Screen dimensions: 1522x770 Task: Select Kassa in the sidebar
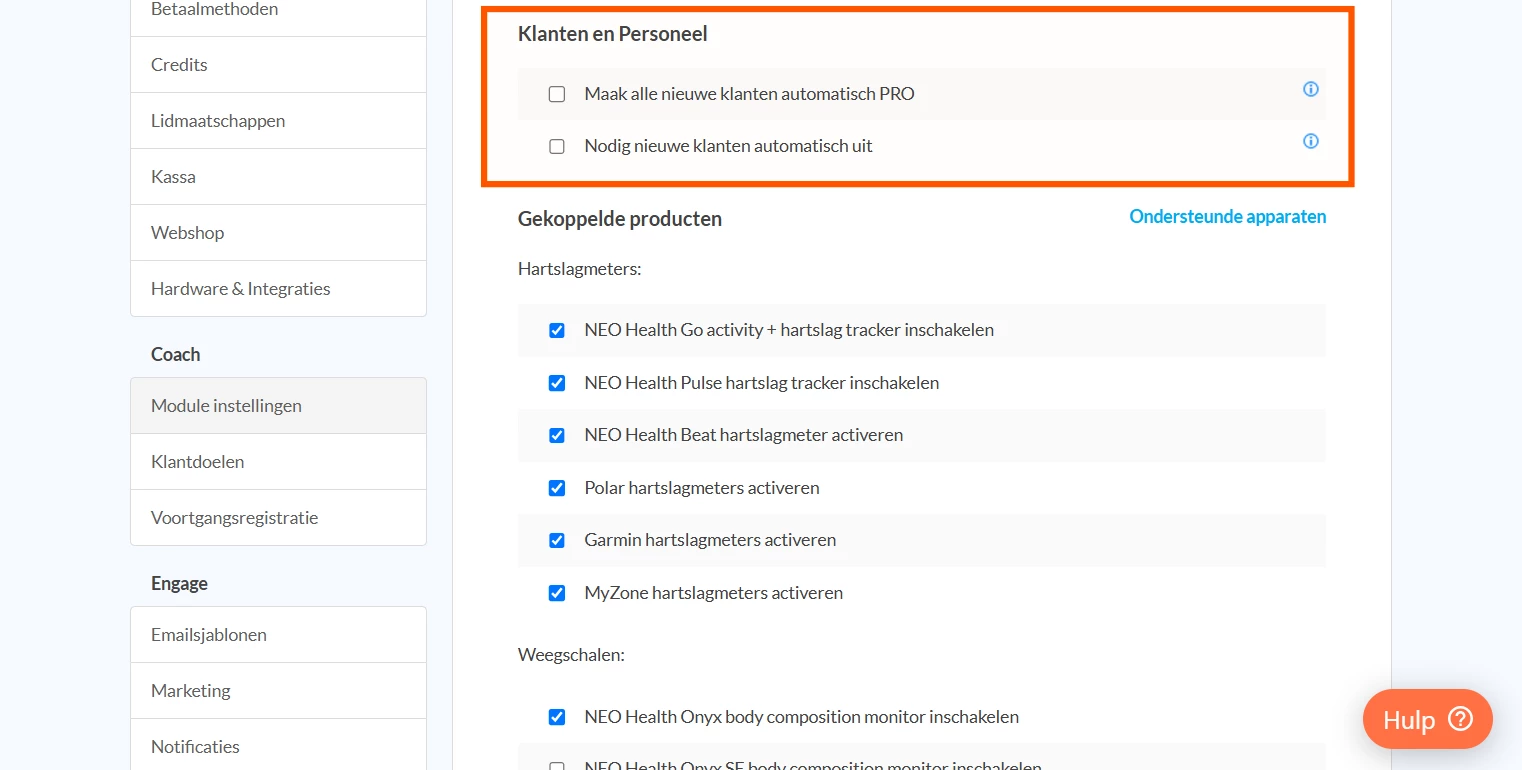173,177
